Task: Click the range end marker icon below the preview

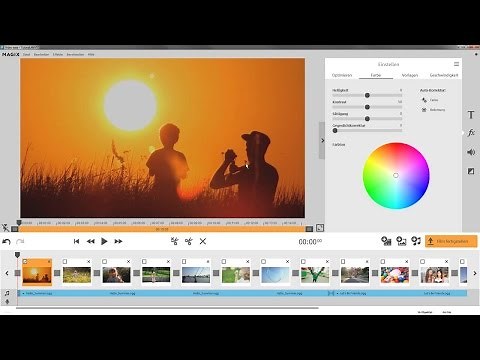Action: [309, 229]
